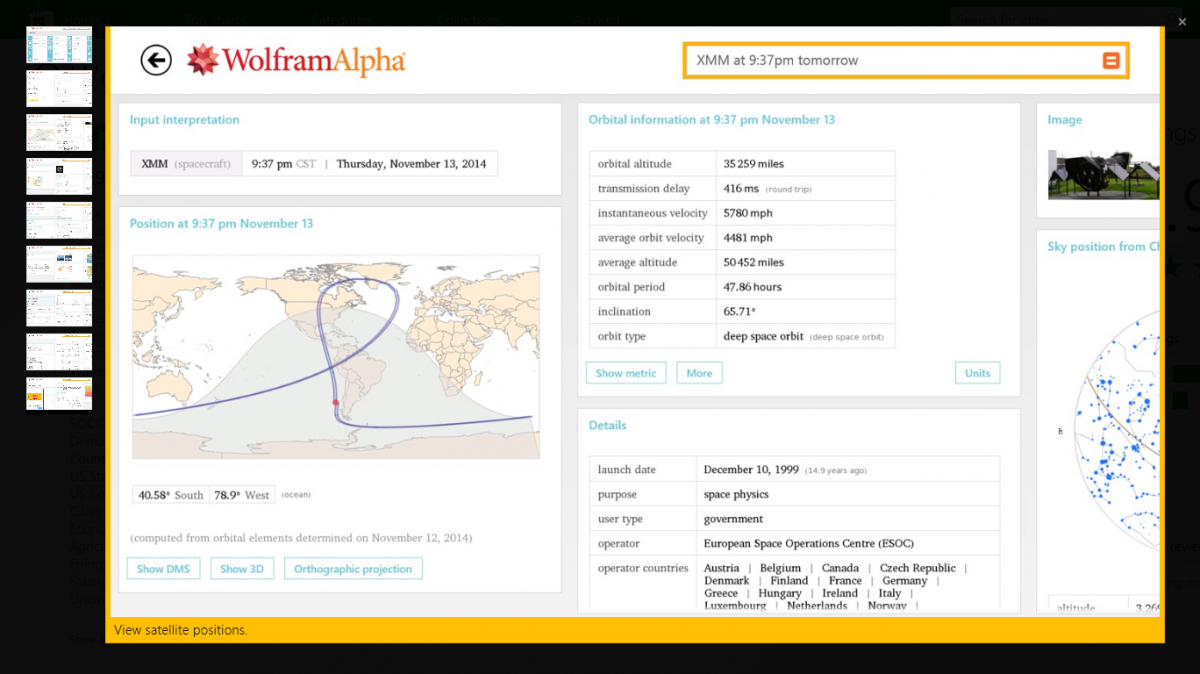Click the Show DMS button
Screen dimensions: 1200x674
[163, 568]
